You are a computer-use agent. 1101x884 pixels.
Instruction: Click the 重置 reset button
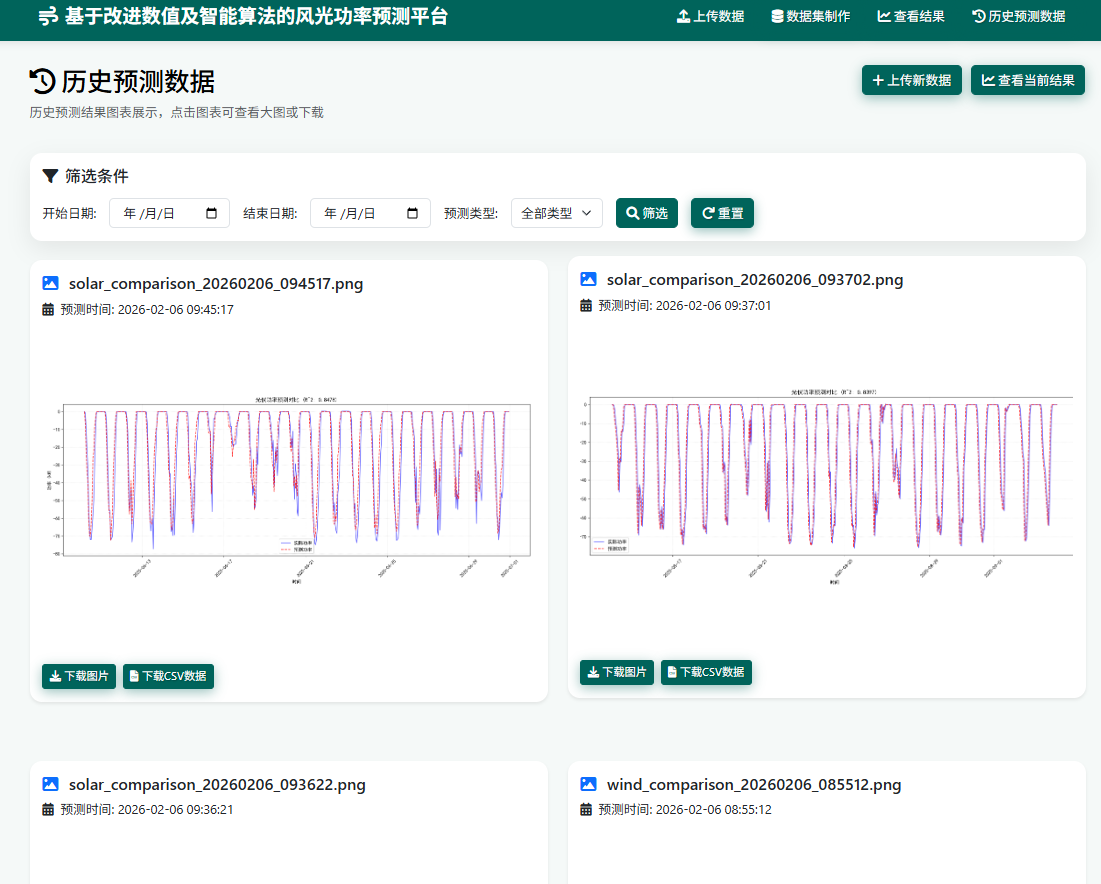(x=722, y=213)
